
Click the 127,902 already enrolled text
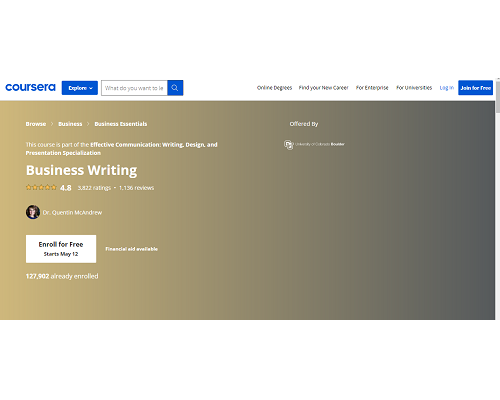tap(62, 276)
